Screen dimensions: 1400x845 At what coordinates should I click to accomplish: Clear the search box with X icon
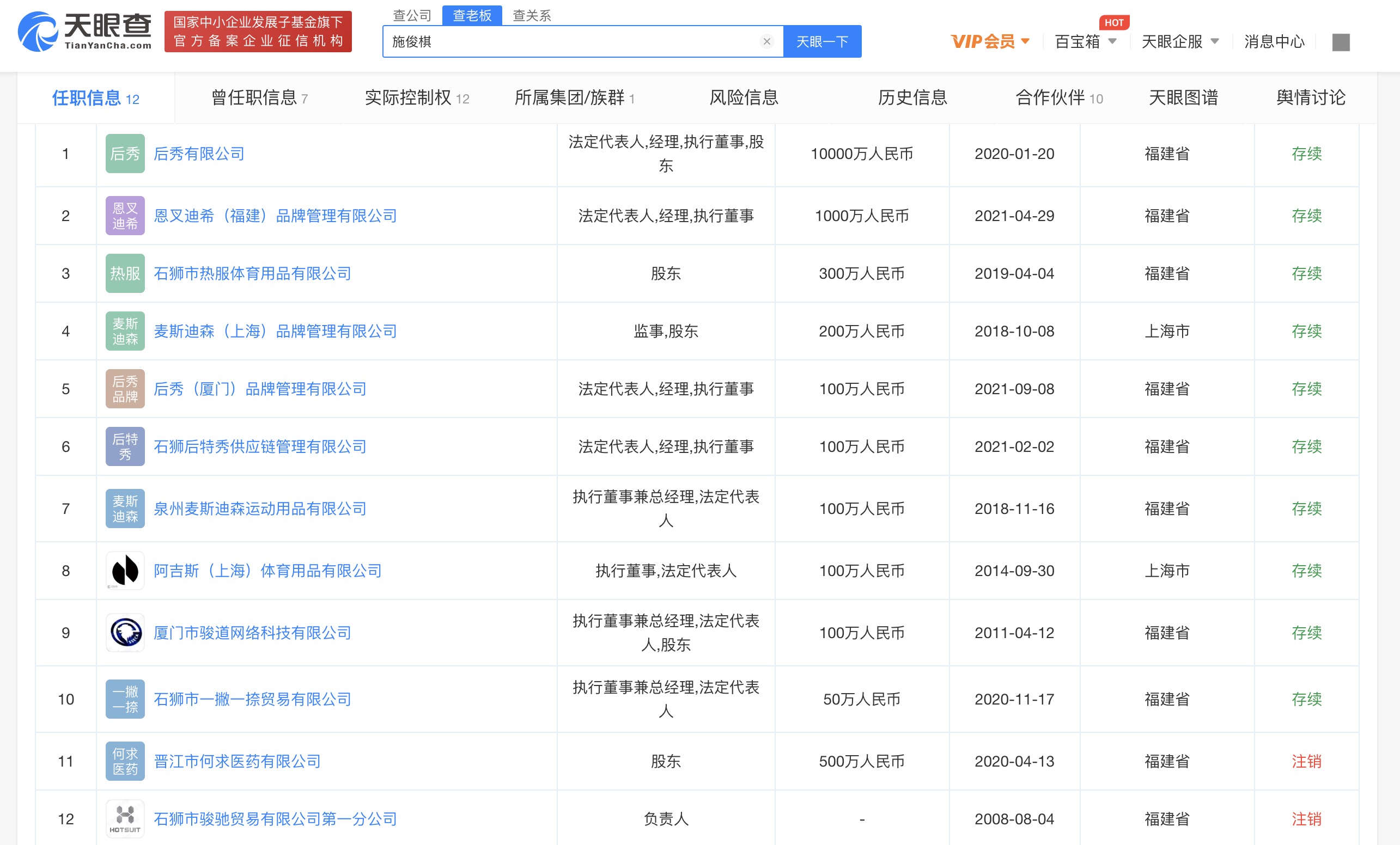coord(766,41)
